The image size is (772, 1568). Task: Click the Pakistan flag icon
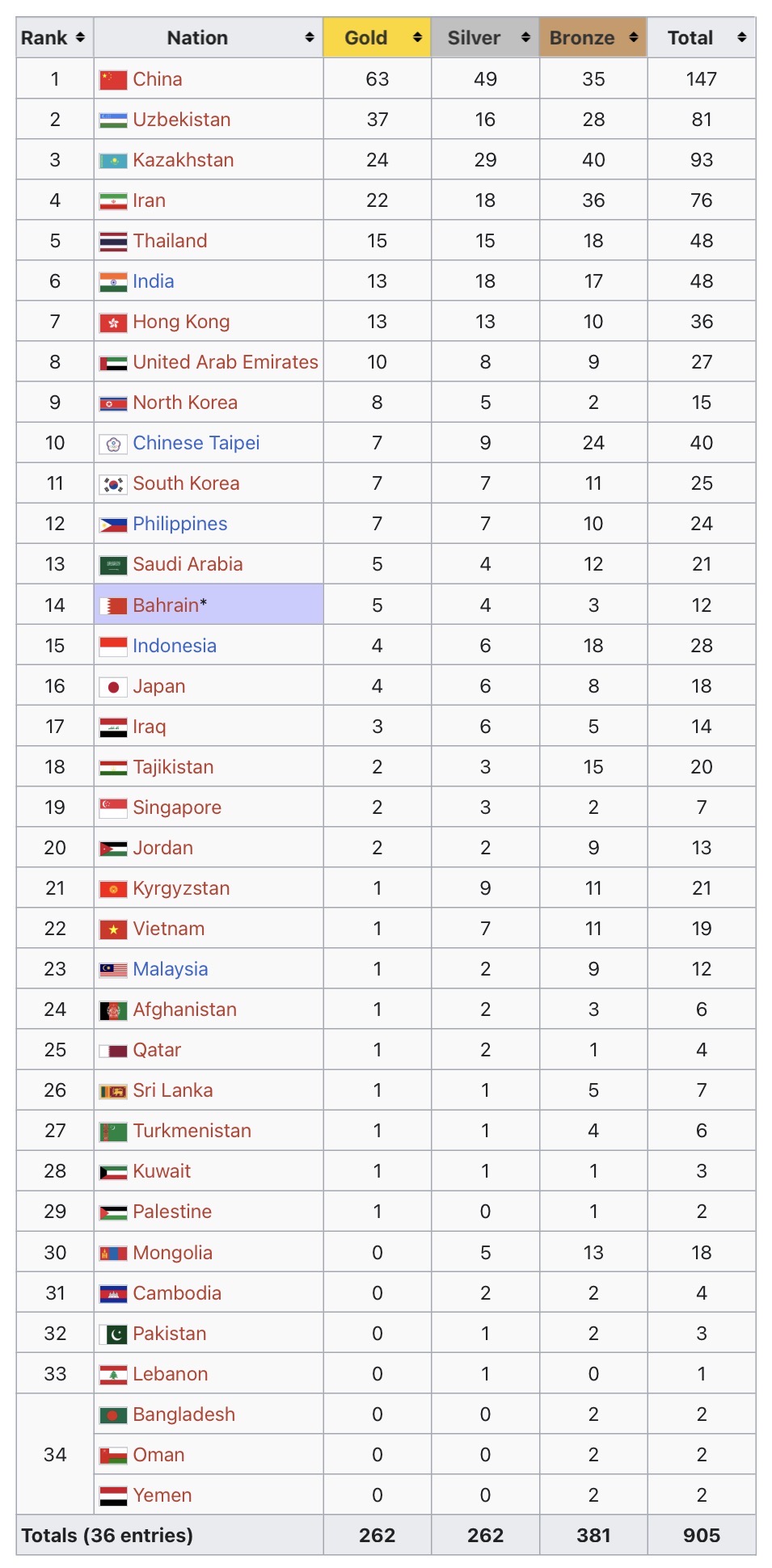pos(113,1334)
